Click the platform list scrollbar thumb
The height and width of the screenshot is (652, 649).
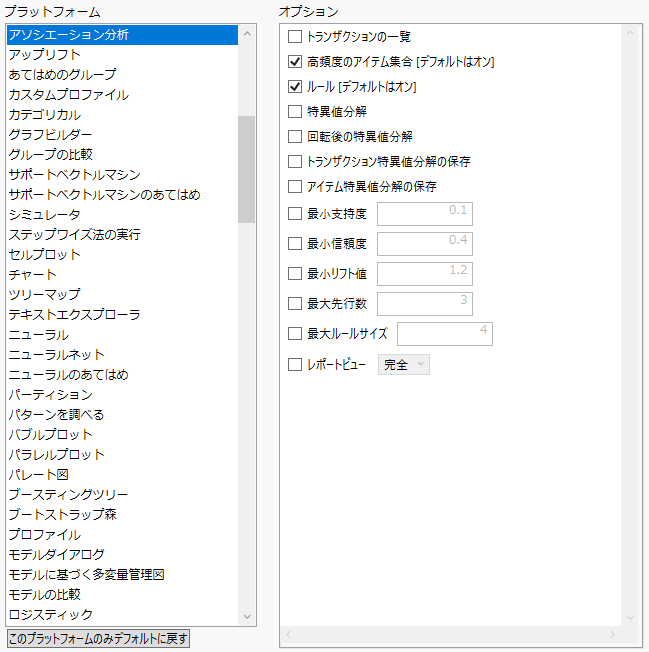[246, 168]
